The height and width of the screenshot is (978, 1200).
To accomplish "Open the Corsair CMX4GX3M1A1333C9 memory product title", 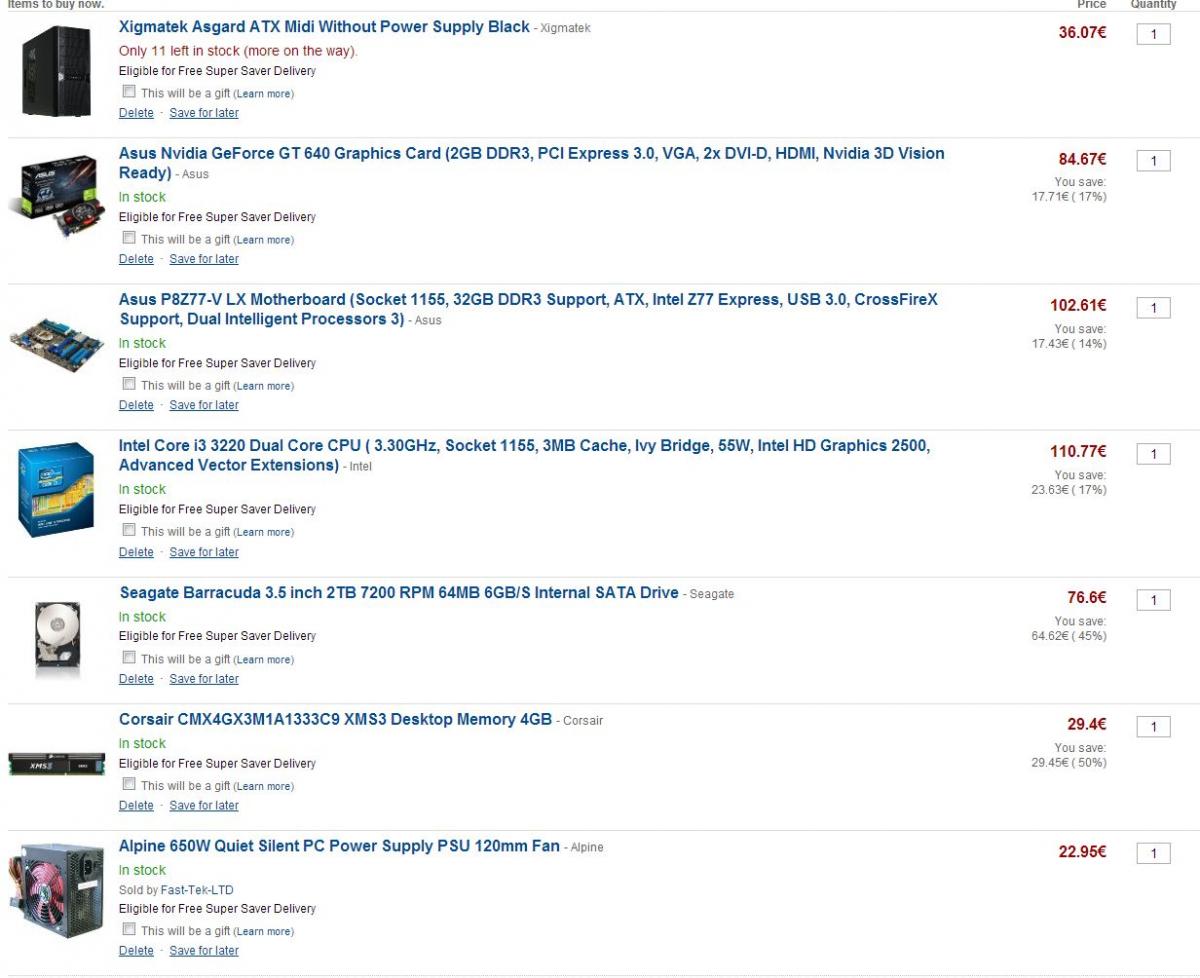I will [335, 720].
